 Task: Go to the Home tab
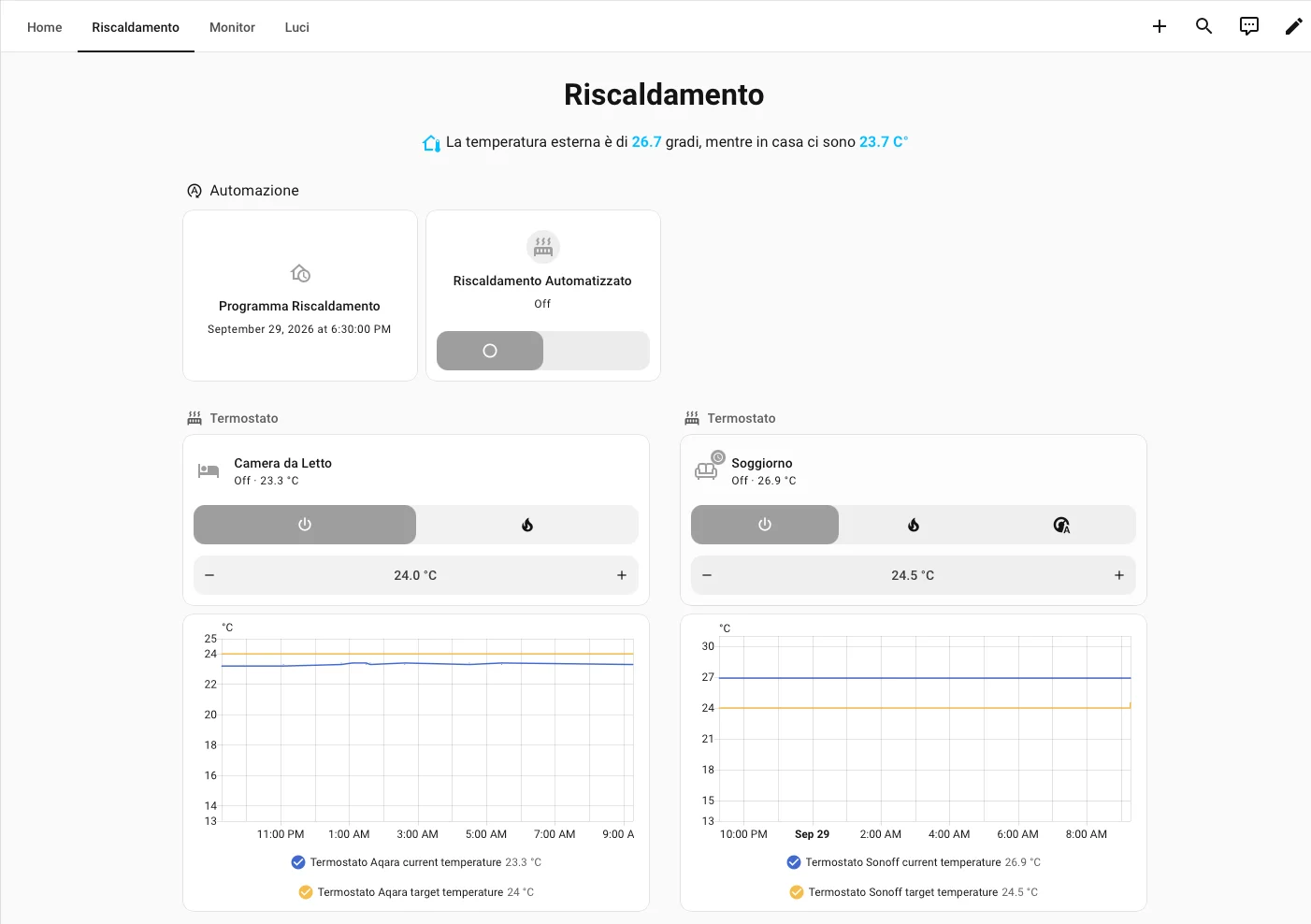pyautogui.click(x=45, y=27)
